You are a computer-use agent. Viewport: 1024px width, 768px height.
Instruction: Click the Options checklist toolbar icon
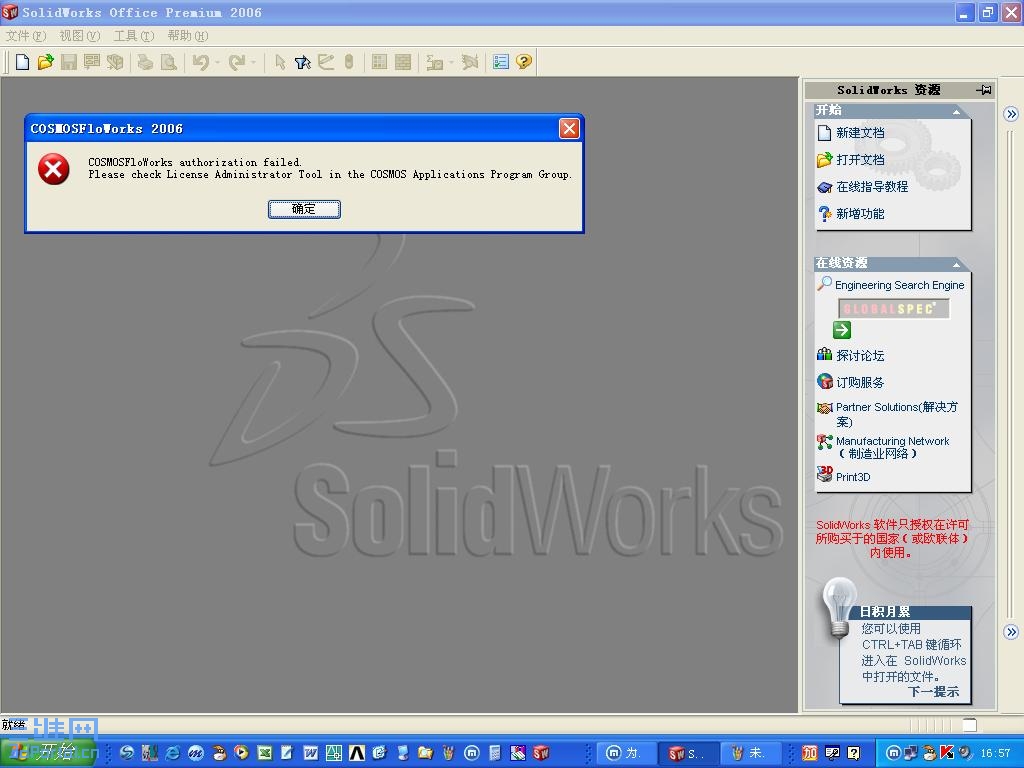501,62
